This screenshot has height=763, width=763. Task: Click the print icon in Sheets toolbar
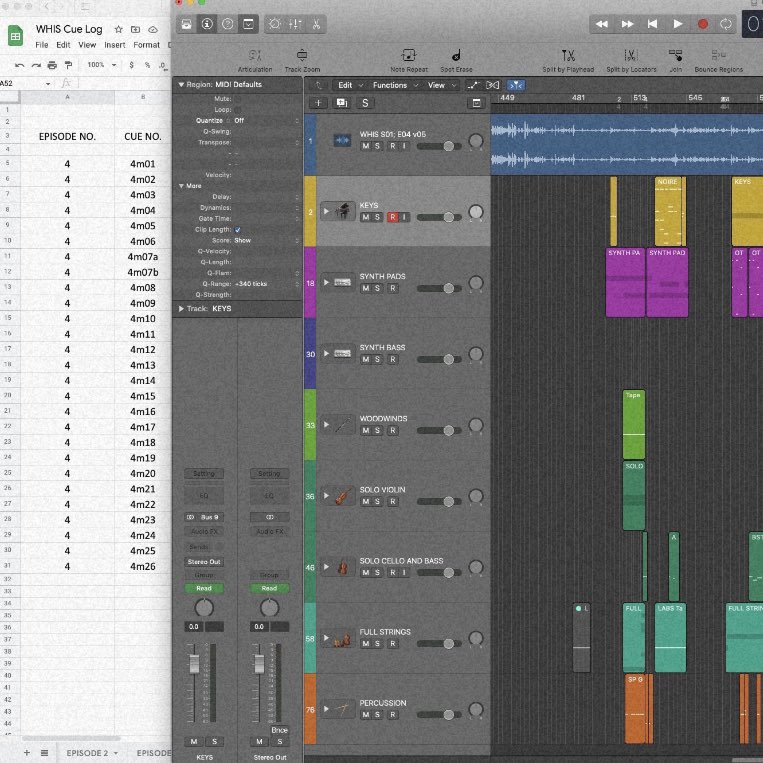(52, 65)
